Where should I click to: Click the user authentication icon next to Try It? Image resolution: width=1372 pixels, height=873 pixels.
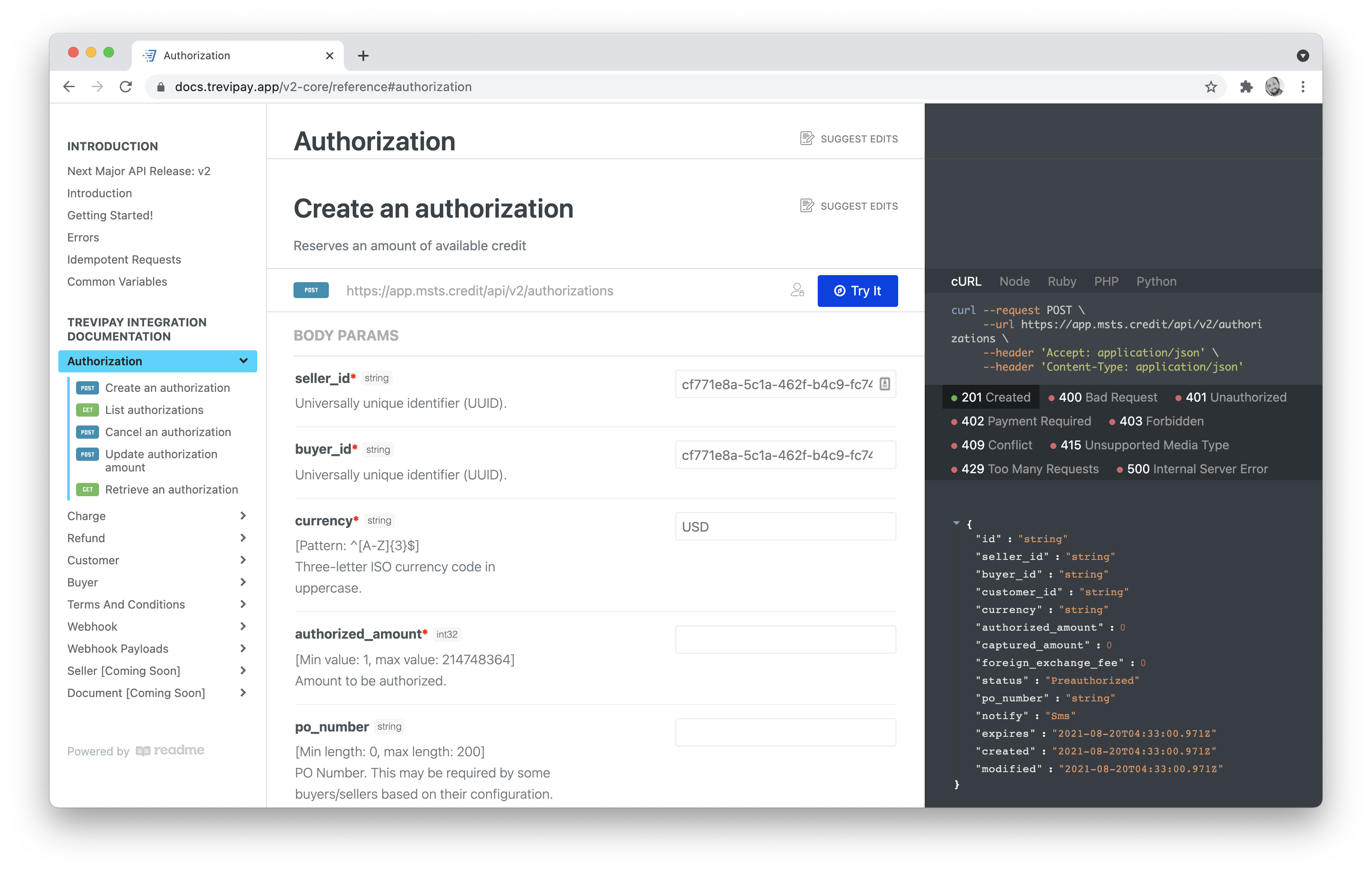tap(797, 290)
